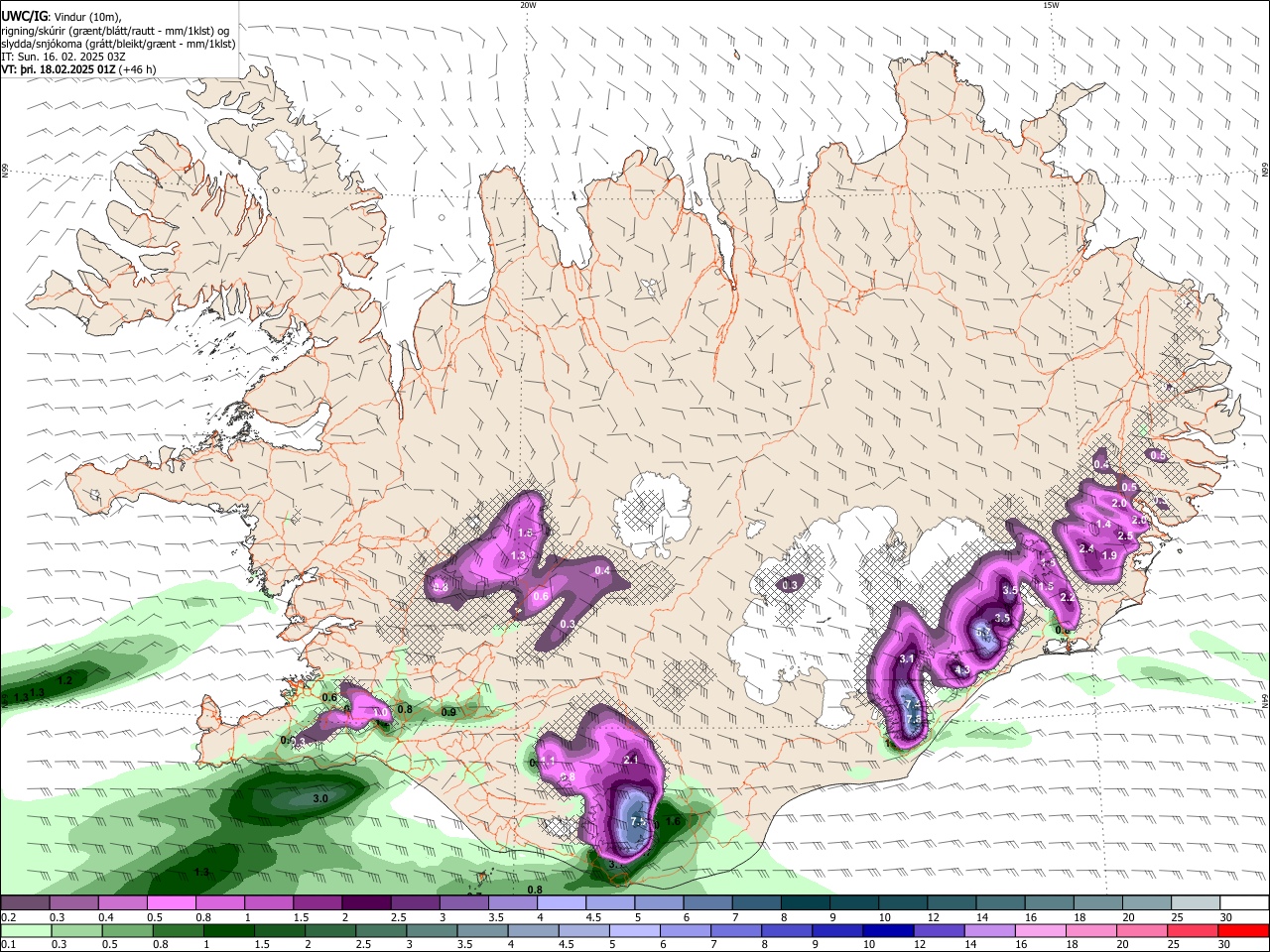Click the white swatch ending the upper legend row
The image size is (1270, 952).
click(1244, 903)
